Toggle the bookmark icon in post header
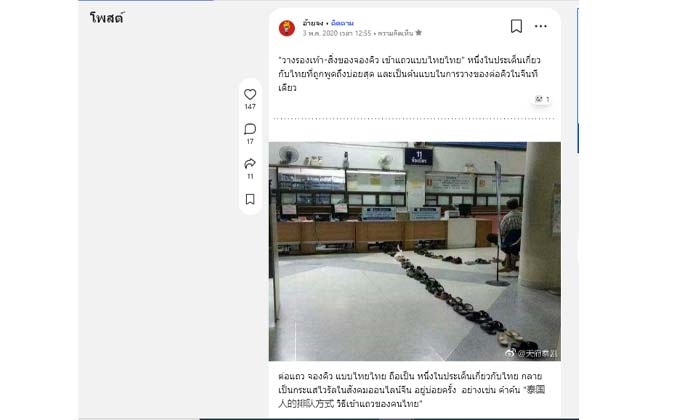The width and height of the screenshot is (675, 420). coord(516,26)
